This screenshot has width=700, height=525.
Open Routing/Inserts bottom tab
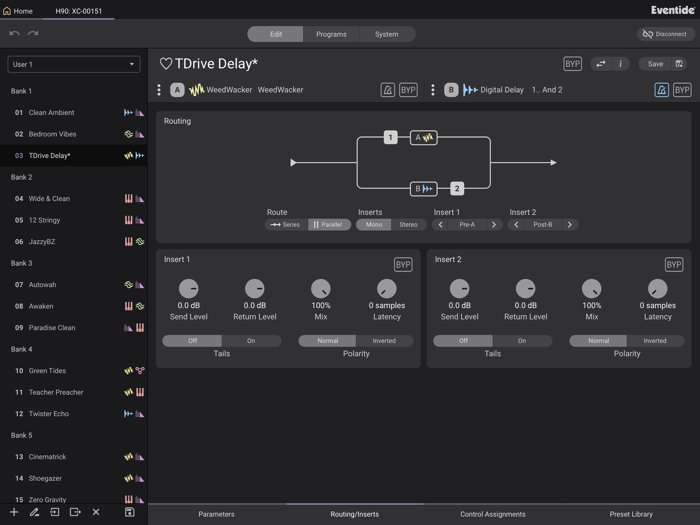pyautogui.click(x=354, y=514)
